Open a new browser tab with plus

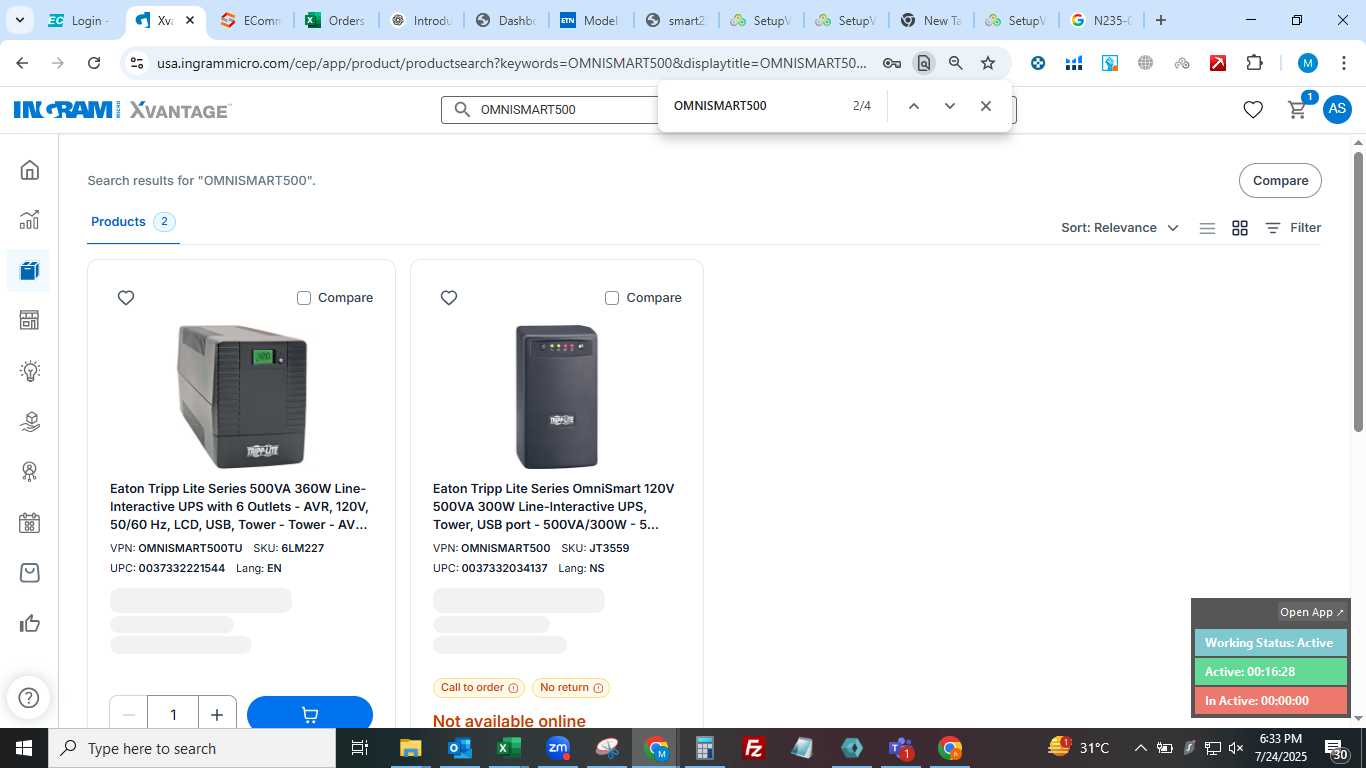tap(1161, 20)
